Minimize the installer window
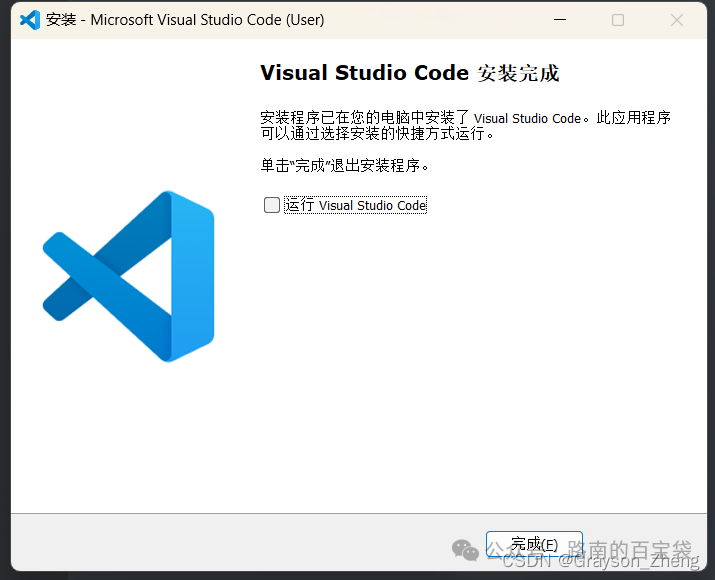 (560, 20)
